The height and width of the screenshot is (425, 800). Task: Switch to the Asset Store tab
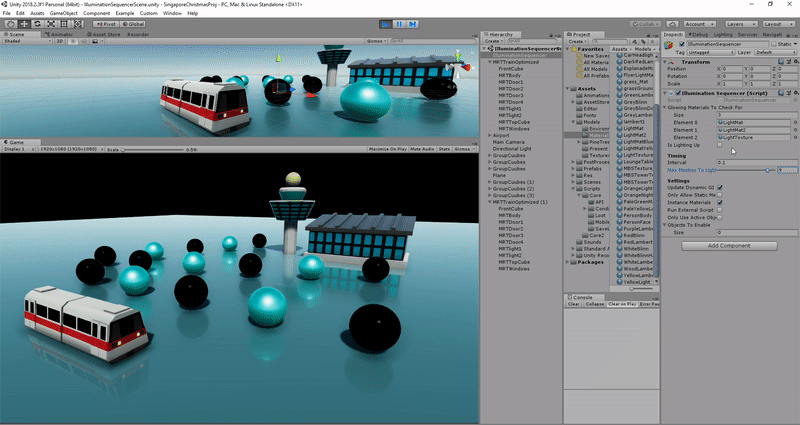click(104, 35)
